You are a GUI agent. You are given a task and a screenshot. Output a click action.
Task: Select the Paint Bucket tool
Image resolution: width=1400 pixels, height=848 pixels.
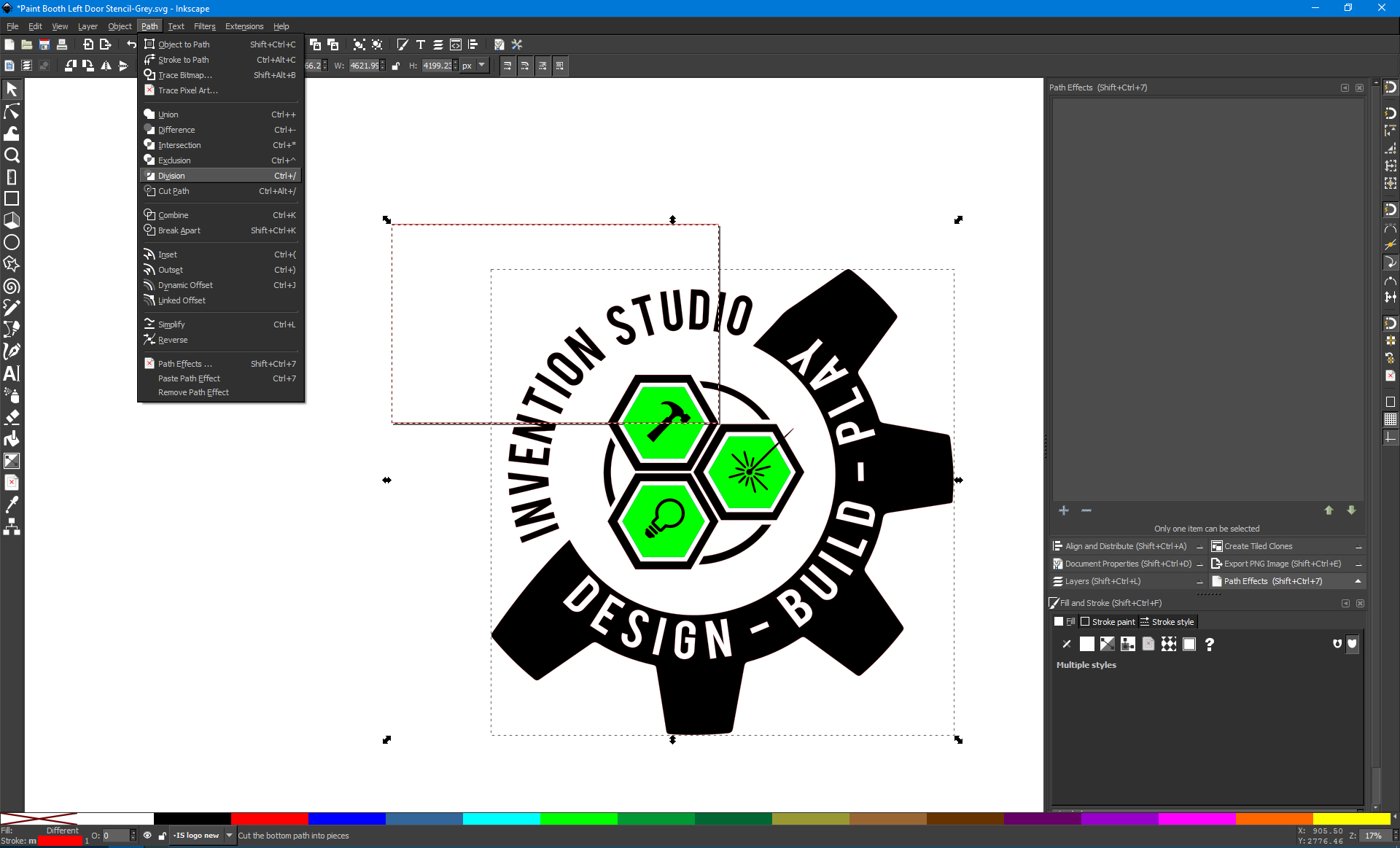pyautogui.click(x=12, y=439)
